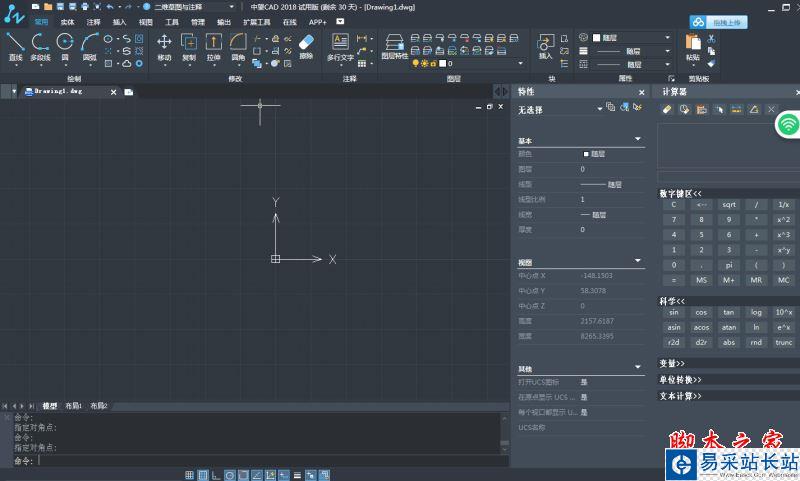Viewport: 800px width, 481px height.
Task: Pick the Erase (删除) eraser tool
Action: (306, 46)
